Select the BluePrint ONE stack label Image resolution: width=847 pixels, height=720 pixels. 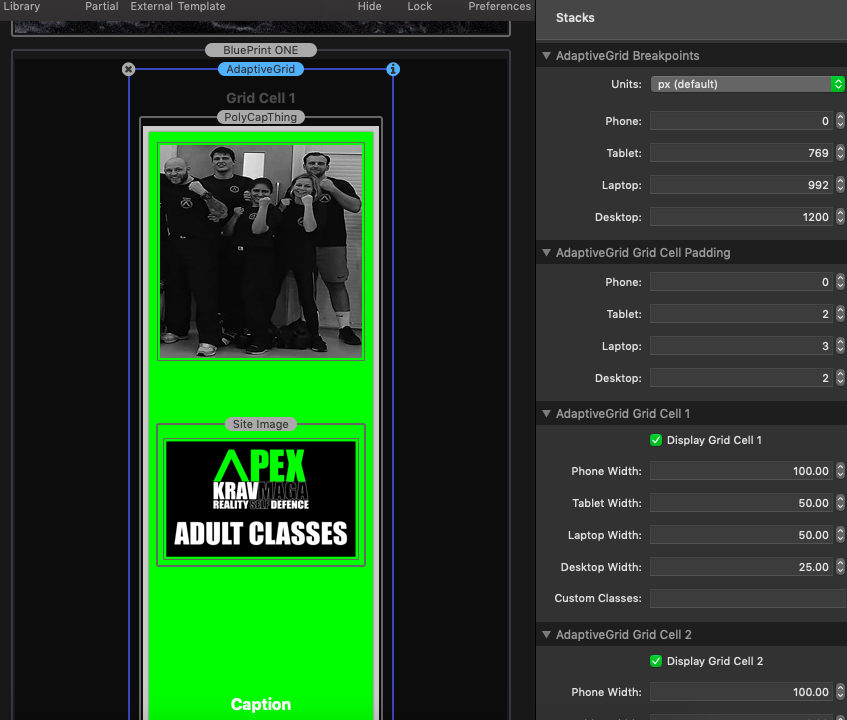click(x=261, y=50)
